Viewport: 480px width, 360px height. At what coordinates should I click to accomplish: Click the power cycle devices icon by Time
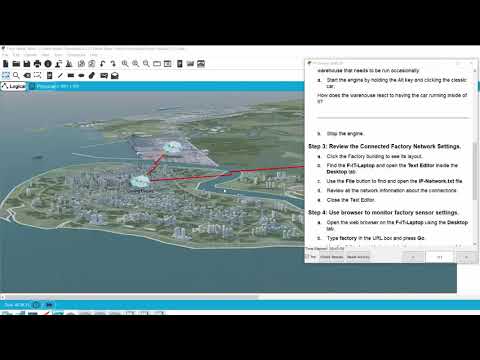36,305
